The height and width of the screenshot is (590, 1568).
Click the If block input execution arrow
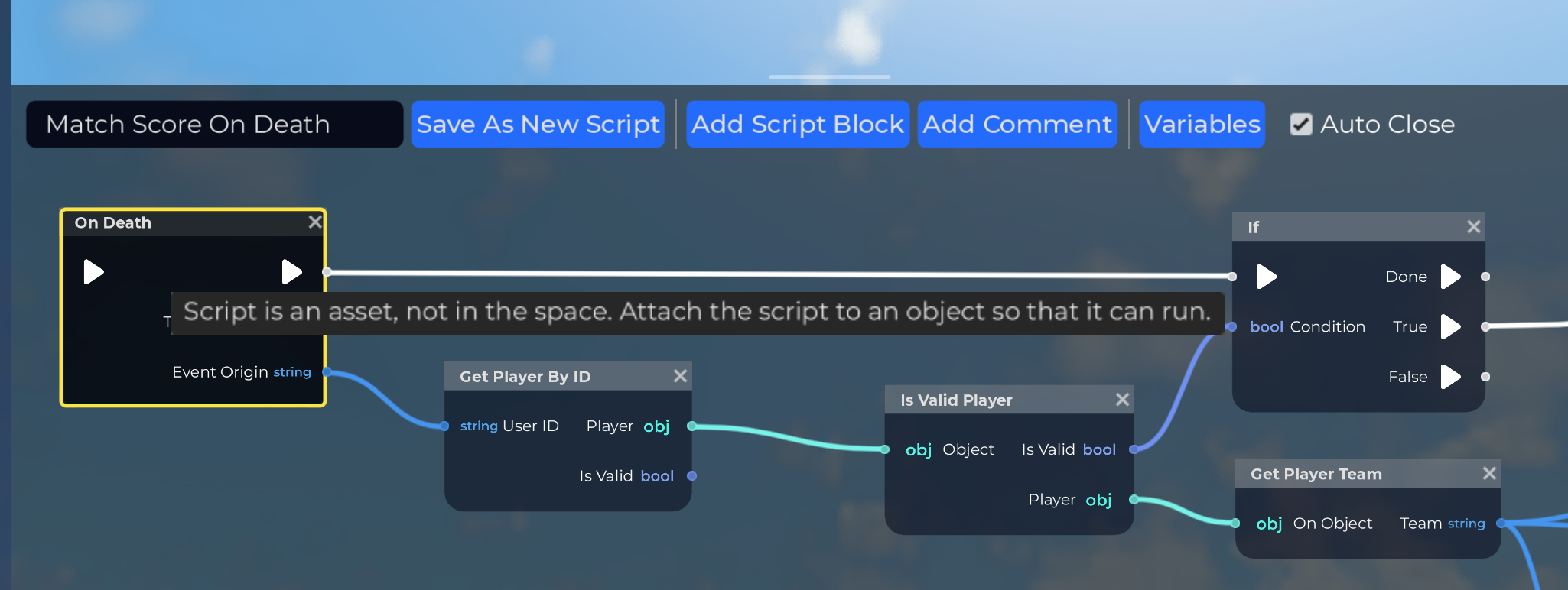[x=1266, y=277]
